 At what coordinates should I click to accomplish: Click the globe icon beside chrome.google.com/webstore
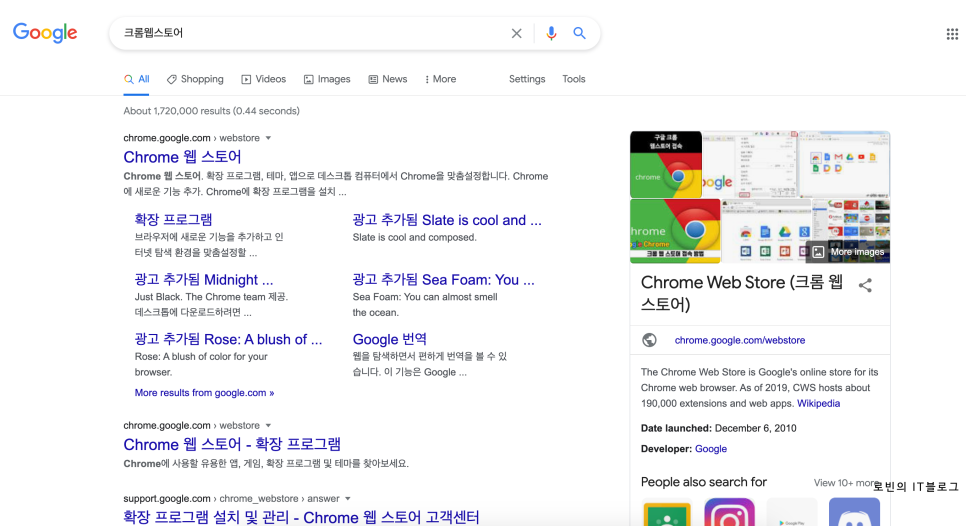click(649, 340)
